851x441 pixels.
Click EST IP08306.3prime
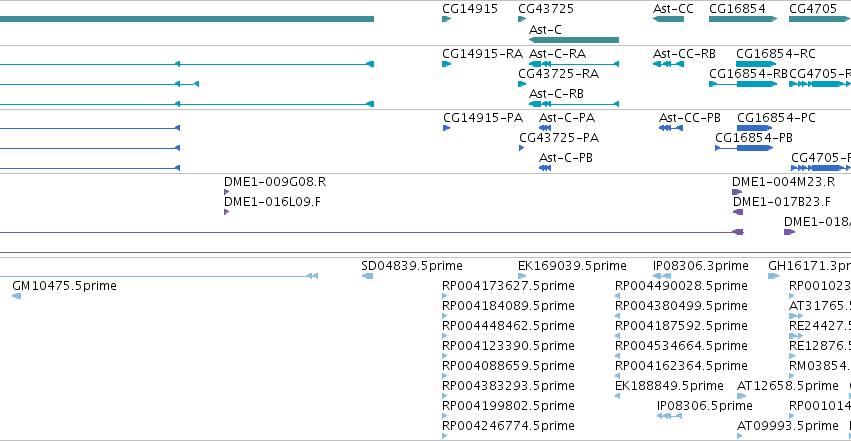(663, 276)
